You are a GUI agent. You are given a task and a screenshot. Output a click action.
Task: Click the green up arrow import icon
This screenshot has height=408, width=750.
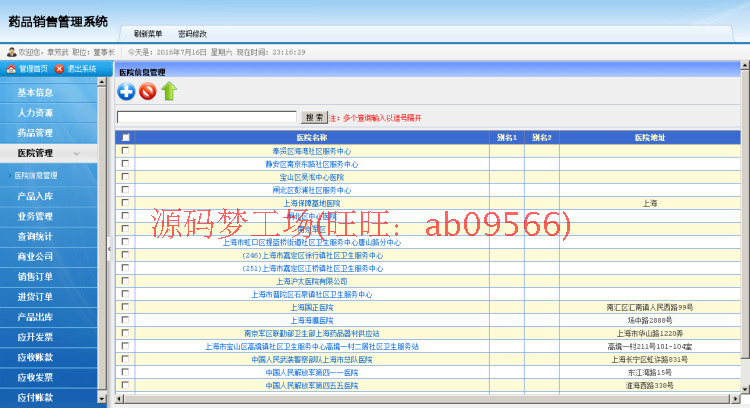tap(169, 91)
